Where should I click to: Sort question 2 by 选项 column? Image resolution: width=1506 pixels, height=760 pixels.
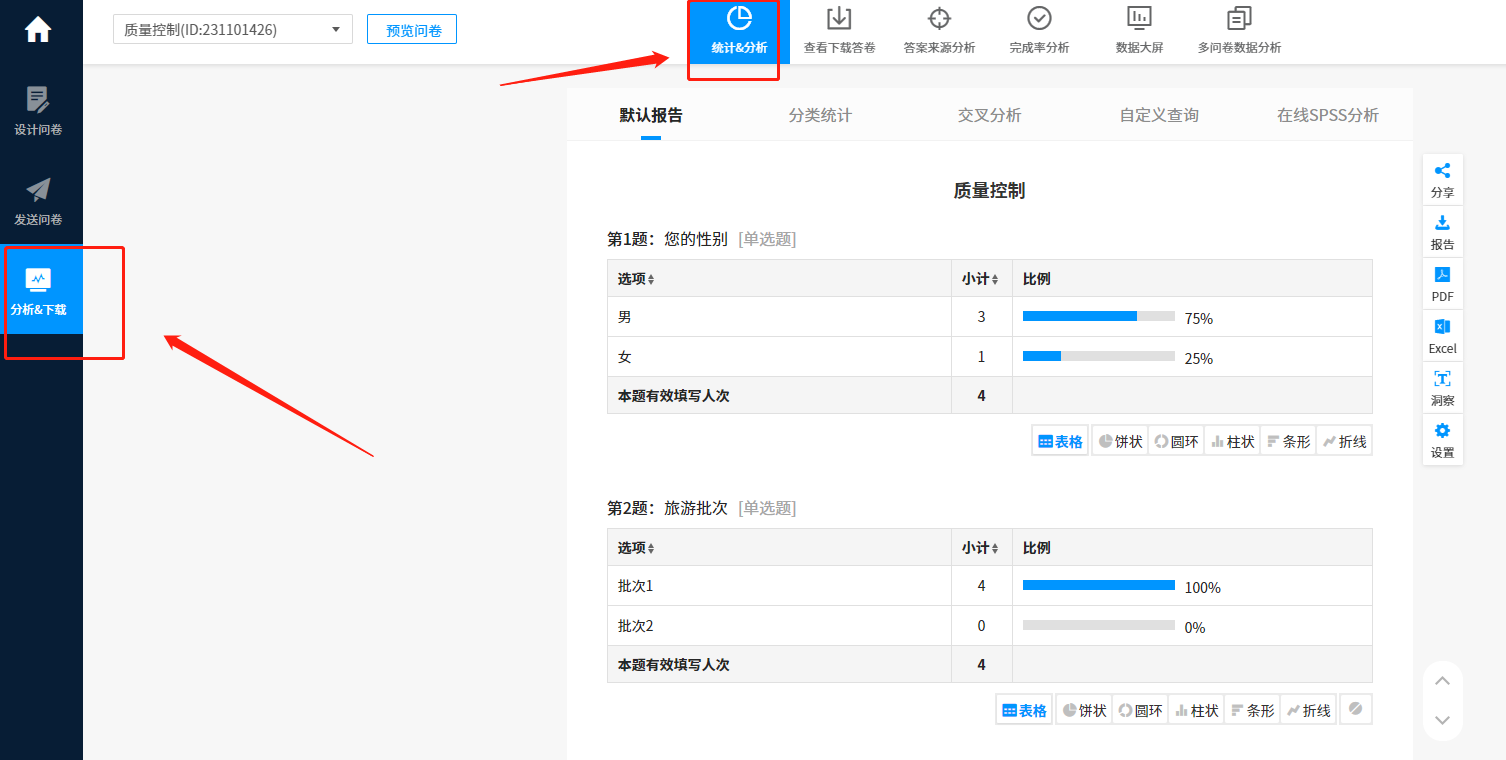tap(636, 548)
